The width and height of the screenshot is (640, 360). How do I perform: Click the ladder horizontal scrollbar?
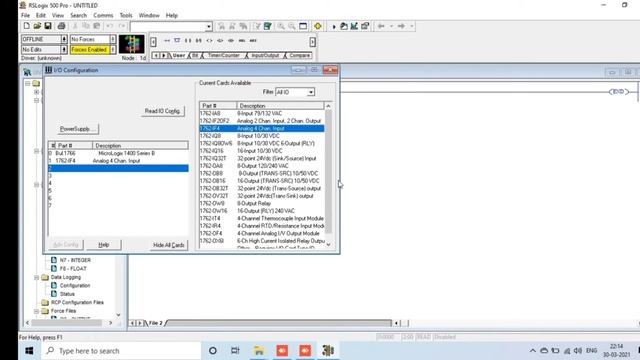(280, 323)
